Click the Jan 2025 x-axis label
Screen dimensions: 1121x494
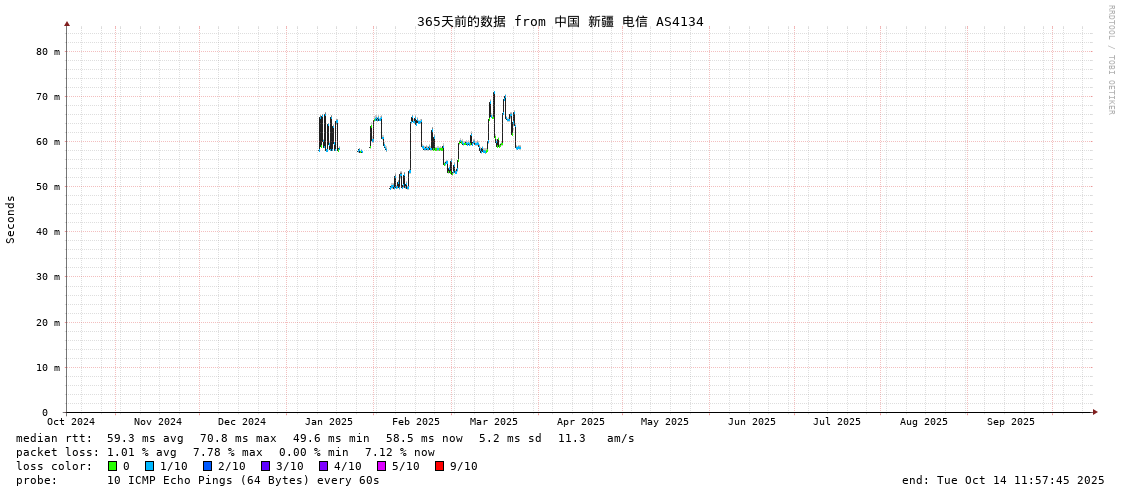(x=329, y=422)
